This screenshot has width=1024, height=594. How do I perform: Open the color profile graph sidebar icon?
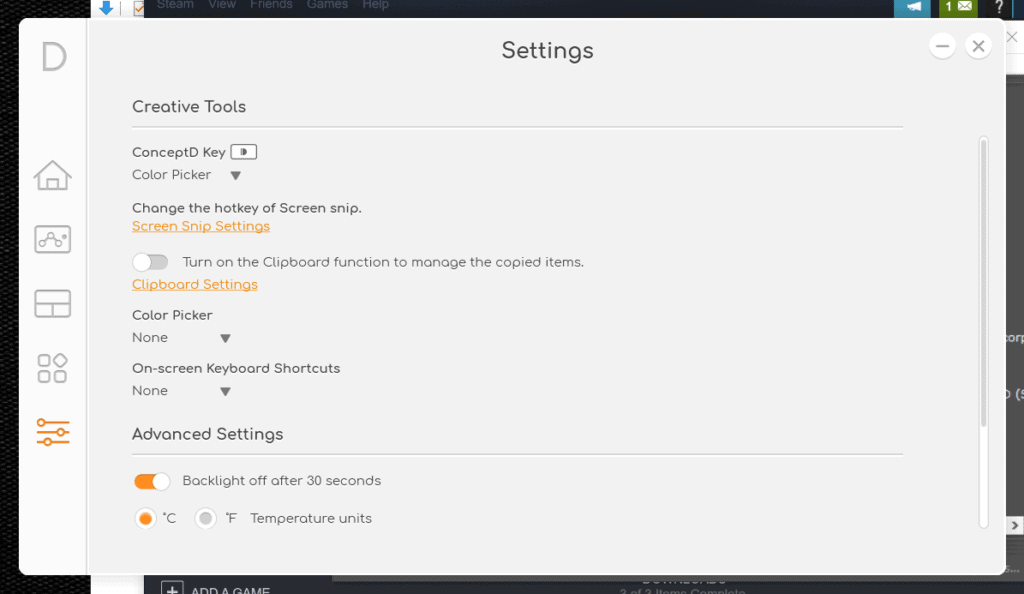click(x=53, y=239)
